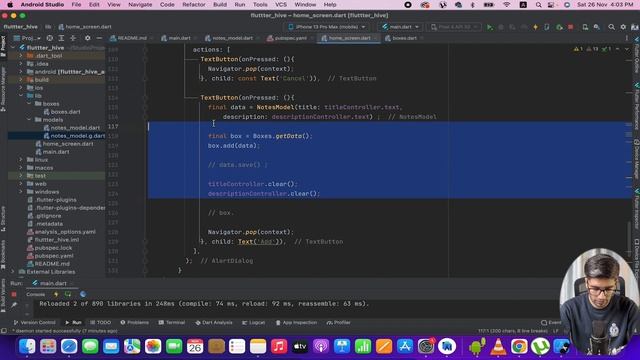Stop process in Run panel red square

[14, 294]
